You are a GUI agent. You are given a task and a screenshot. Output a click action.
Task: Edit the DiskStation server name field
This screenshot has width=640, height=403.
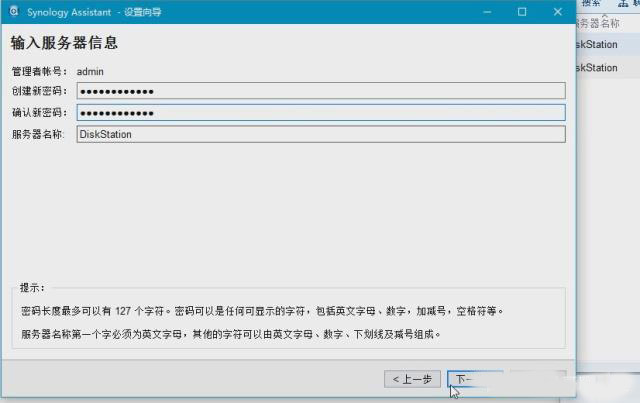click(x=321, y=134)
